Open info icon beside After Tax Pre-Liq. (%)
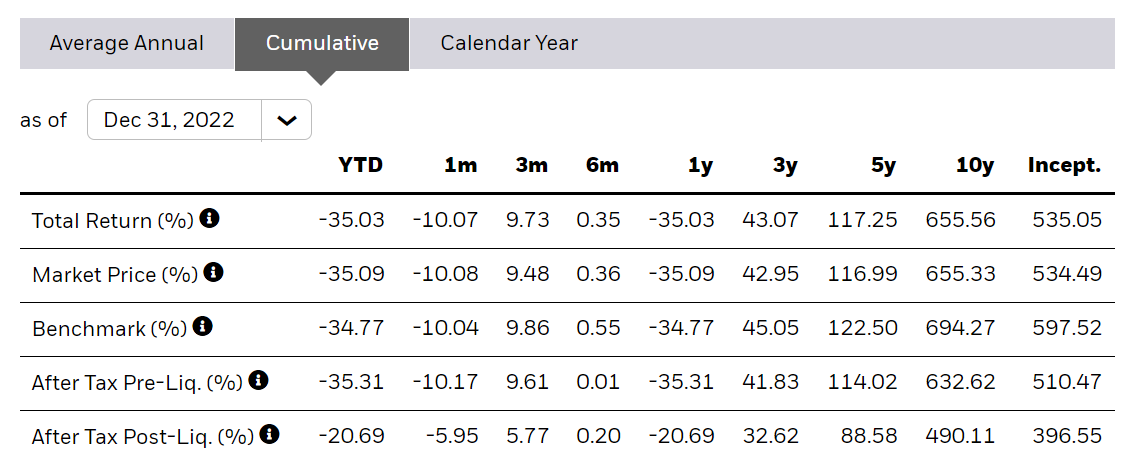The image size is (1146, 453). [259, 380]
